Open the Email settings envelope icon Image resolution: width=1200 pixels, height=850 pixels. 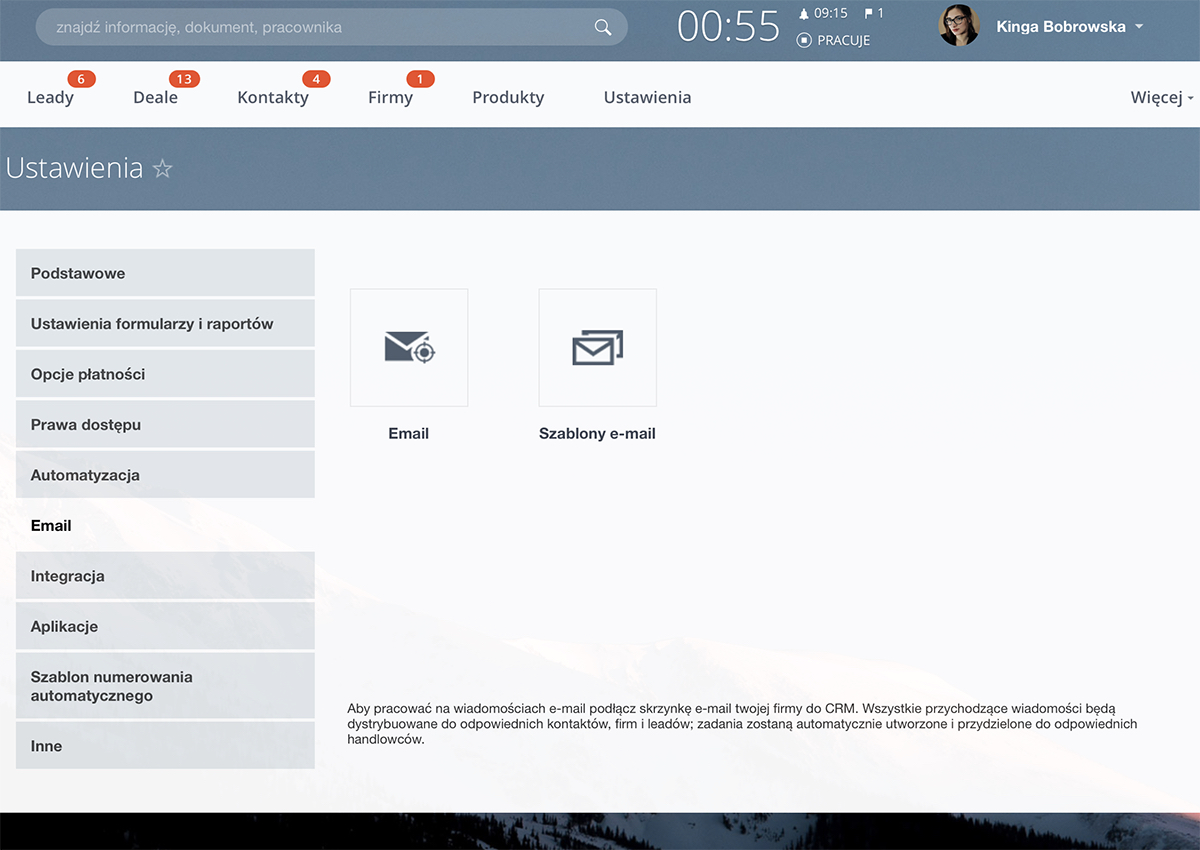coord(409,348)
